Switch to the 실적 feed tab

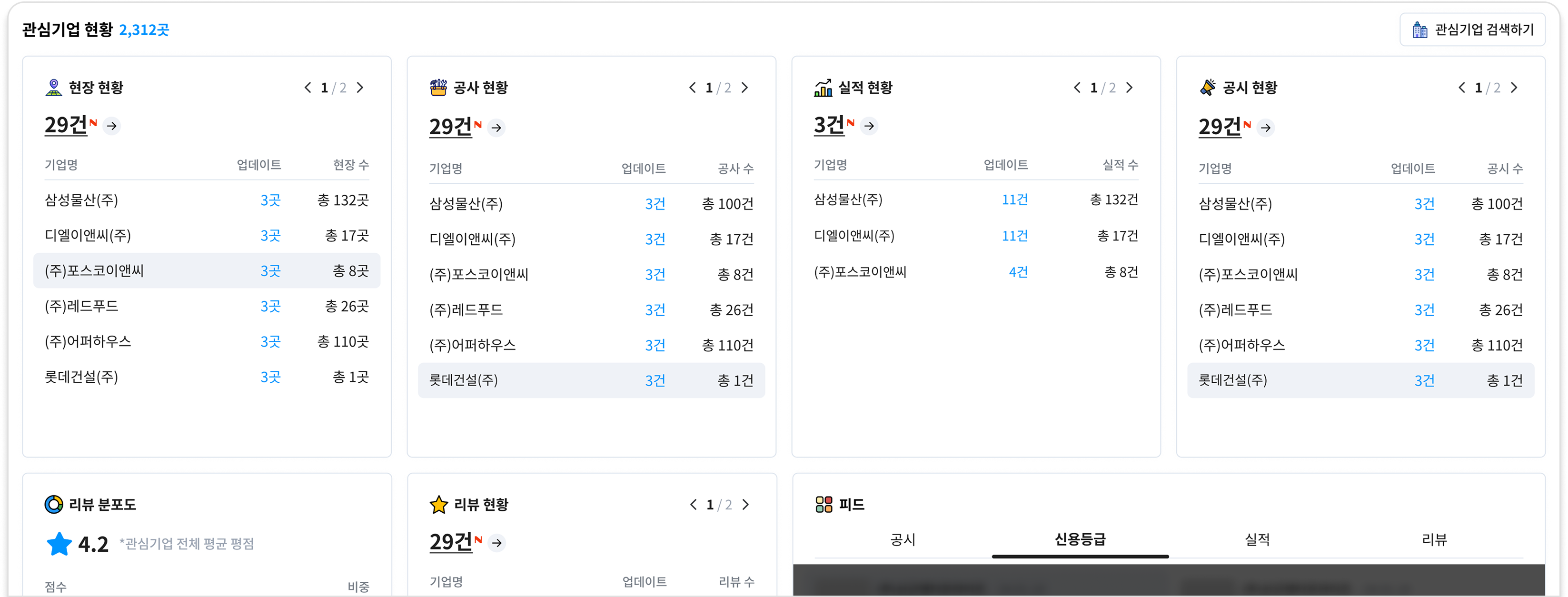point(1257,540)
